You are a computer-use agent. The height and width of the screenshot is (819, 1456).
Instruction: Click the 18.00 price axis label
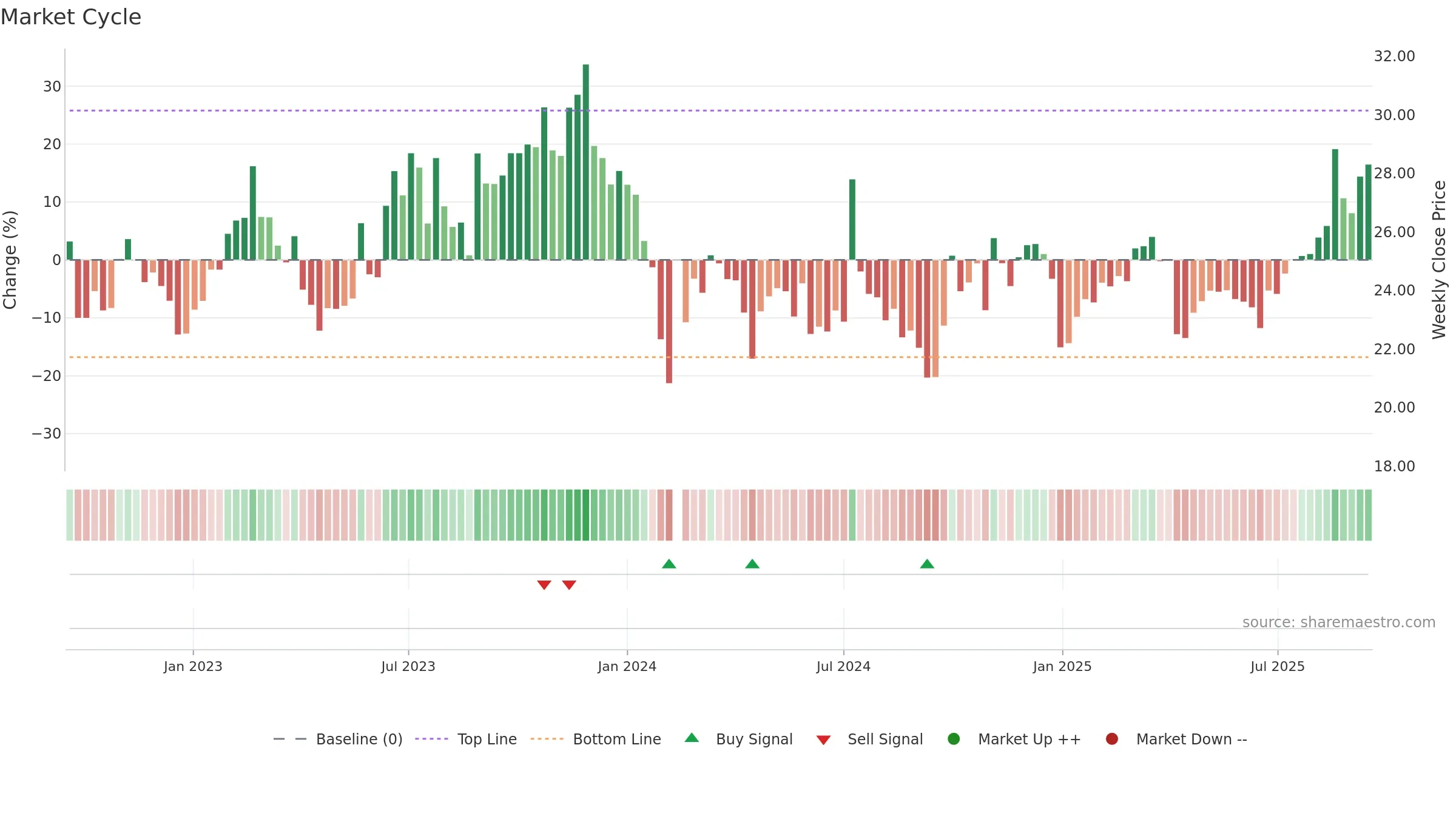click(x=1394, y=467)
